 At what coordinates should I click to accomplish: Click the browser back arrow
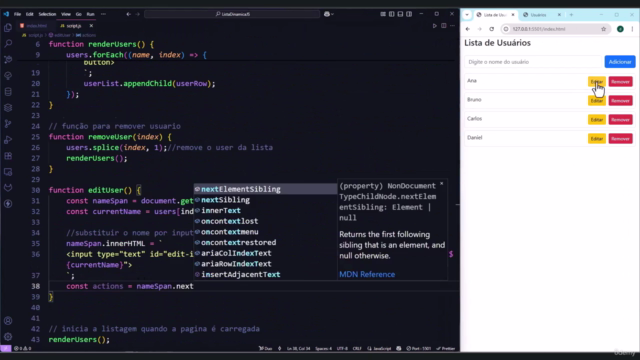[x=468, y=29]
